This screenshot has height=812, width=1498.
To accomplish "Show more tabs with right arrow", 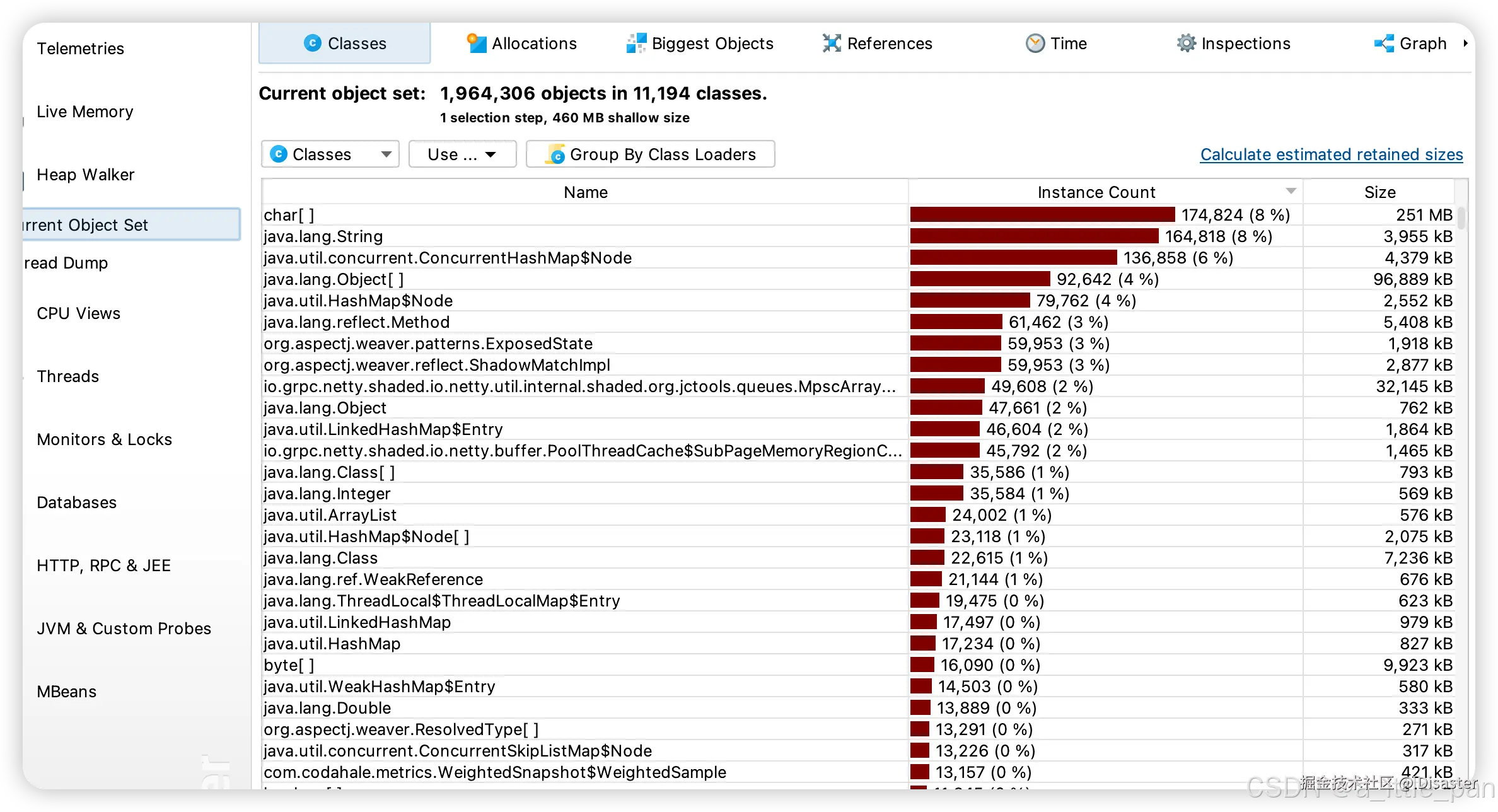I will pyautogui.click(x=1465, y=43).
